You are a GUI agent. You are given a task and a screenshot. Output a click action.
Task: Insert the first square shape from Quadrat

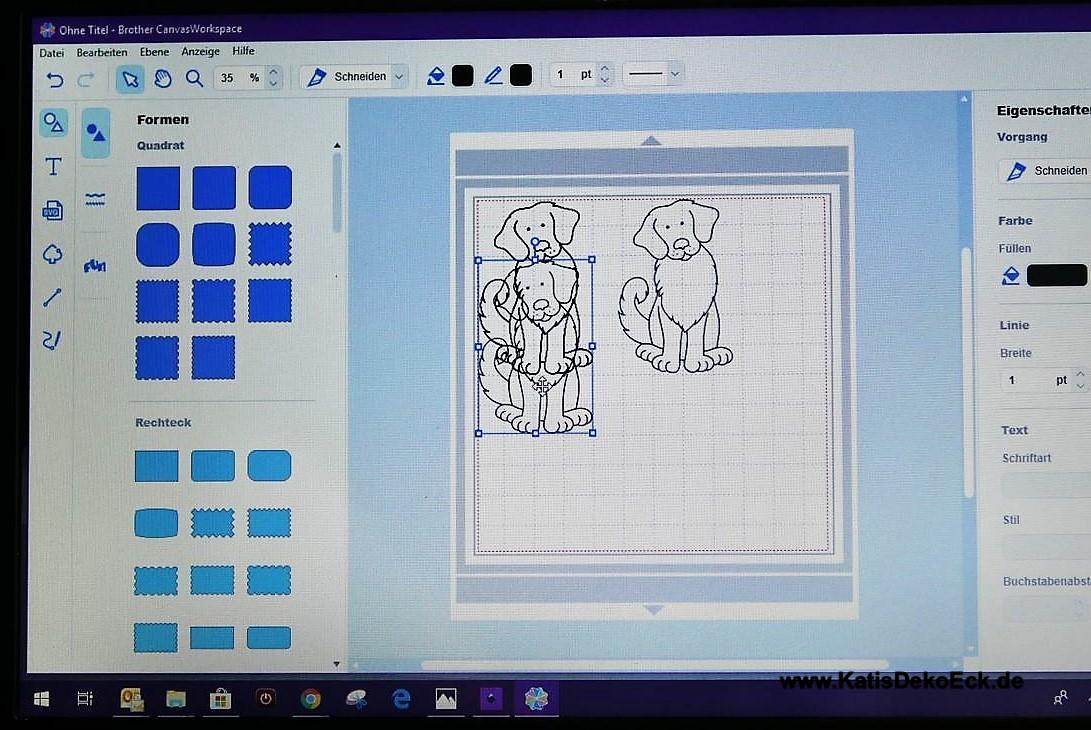tap(158, 188)
